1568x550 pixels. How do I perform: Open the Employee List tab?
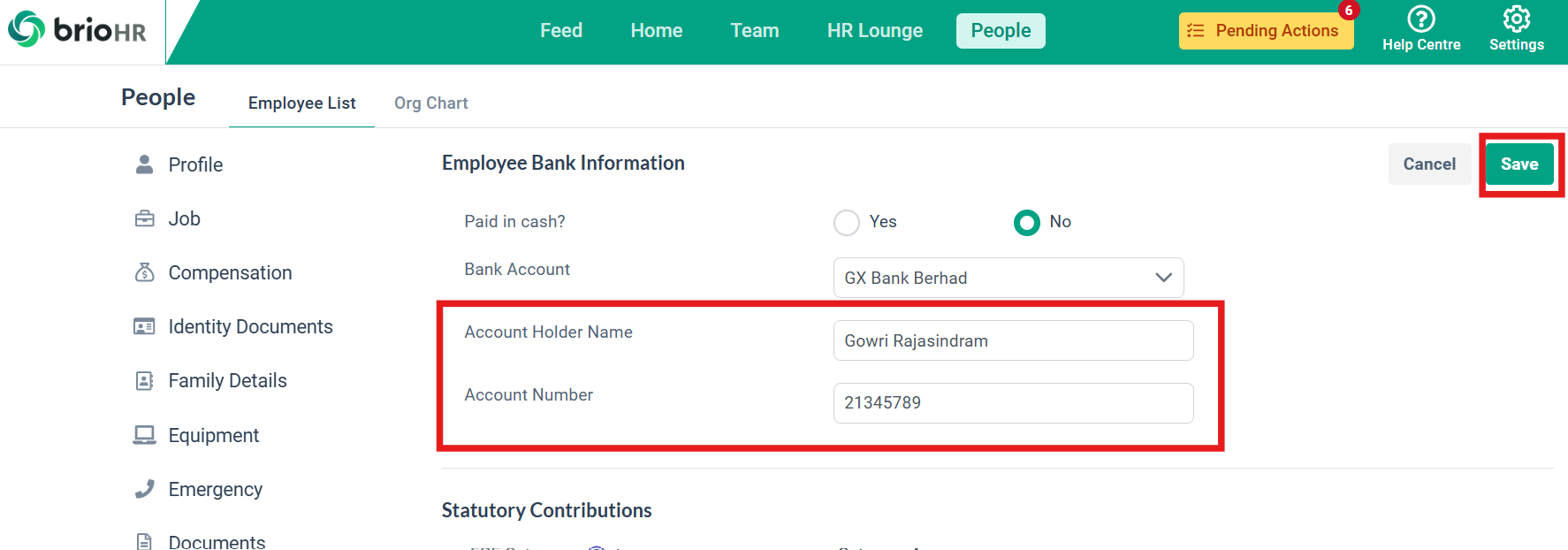pos(302,103)
